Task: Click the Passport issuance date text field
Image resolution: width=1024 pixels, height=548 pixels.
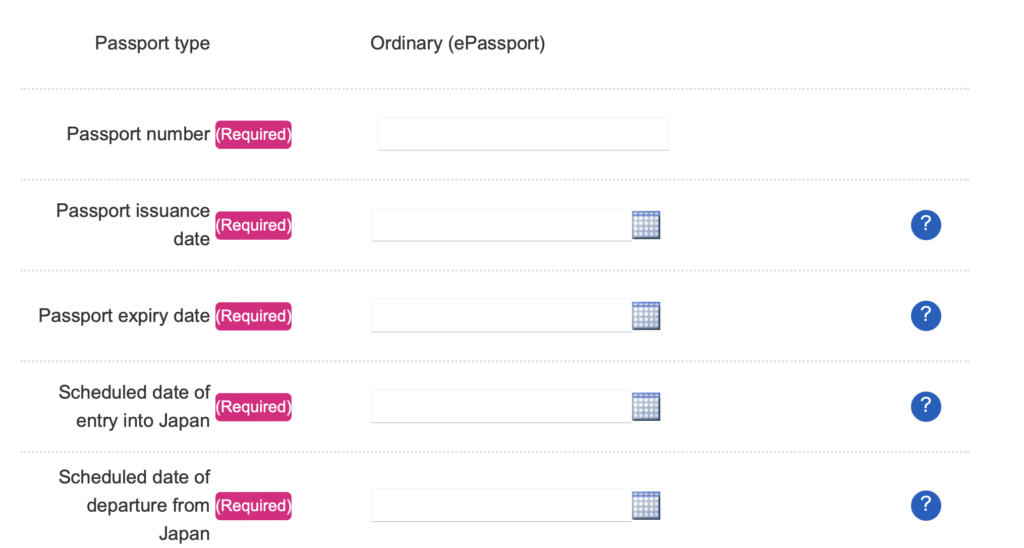Action: tap(501, 225)
